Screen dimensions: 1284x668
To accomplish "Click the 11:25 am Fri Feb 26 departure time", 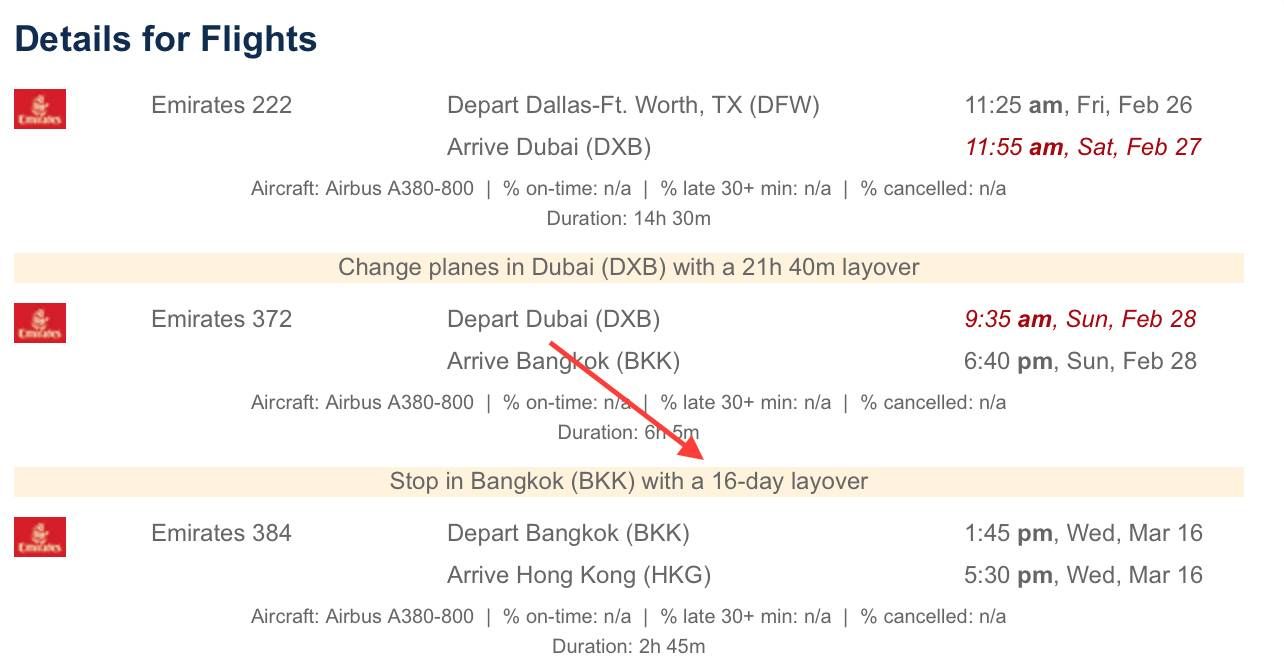I will click(x=1079, y=105).
